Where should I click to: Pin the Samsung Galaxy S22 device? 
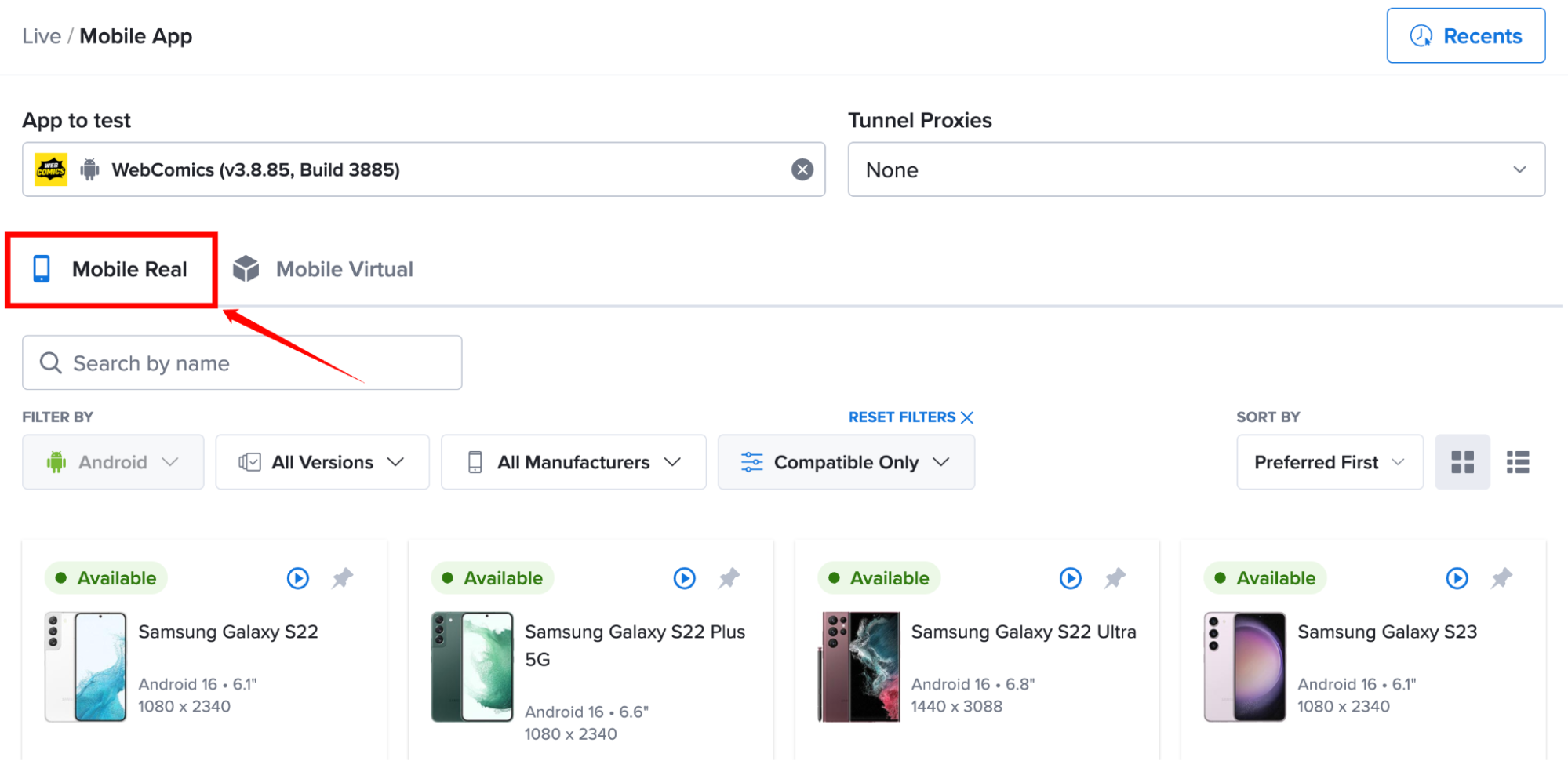tap(342, 578)
